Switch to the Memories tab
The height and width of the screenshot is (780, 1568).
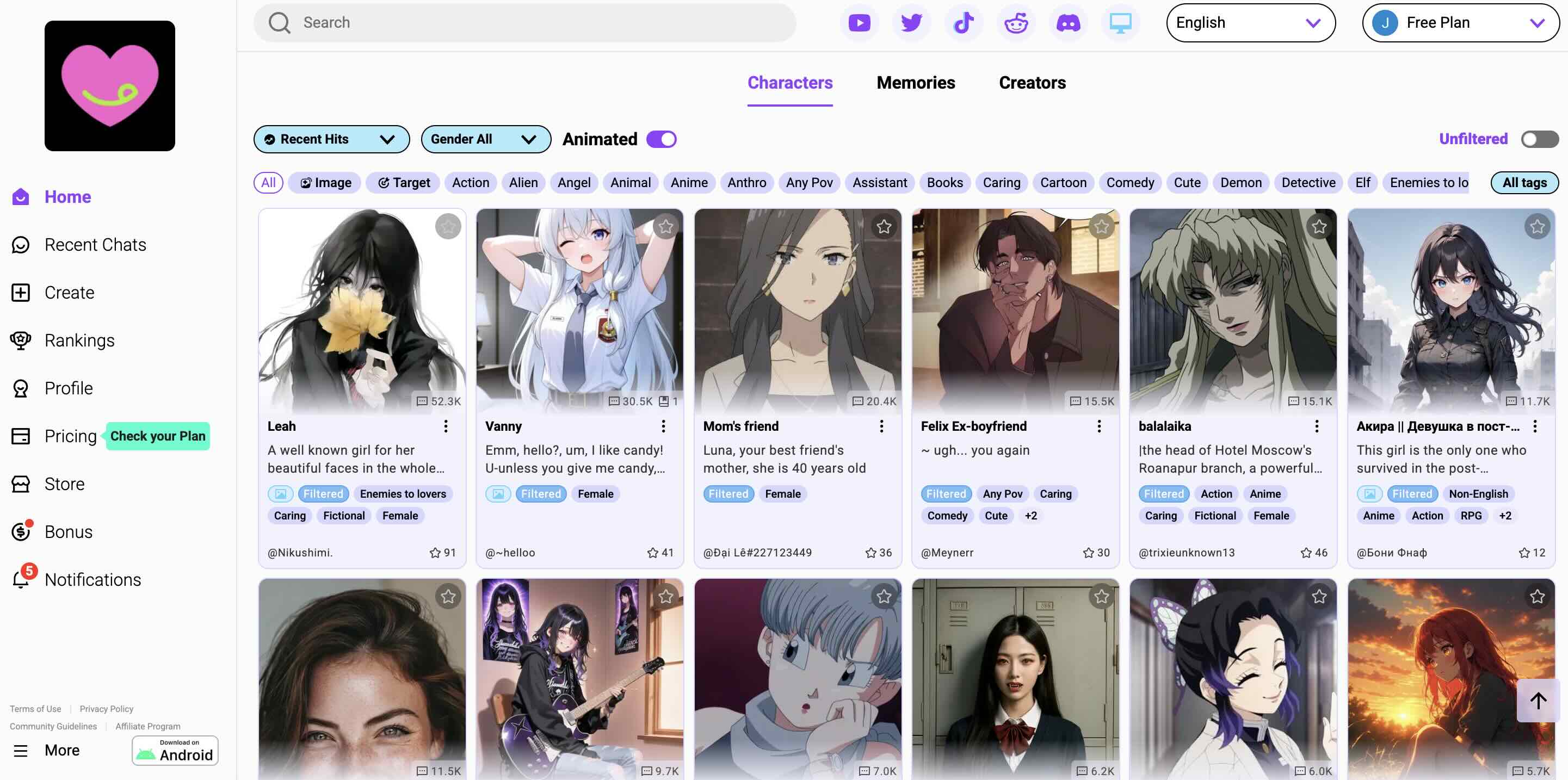tap(916, 83)
